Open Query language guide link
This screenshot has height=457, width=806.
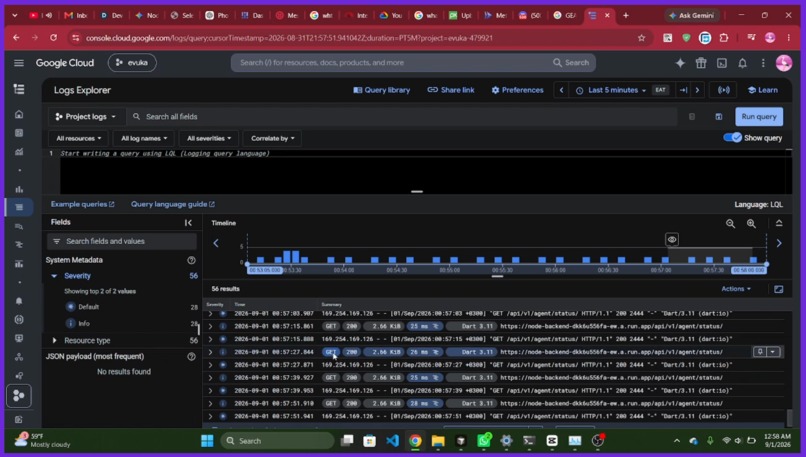point(173,204)
